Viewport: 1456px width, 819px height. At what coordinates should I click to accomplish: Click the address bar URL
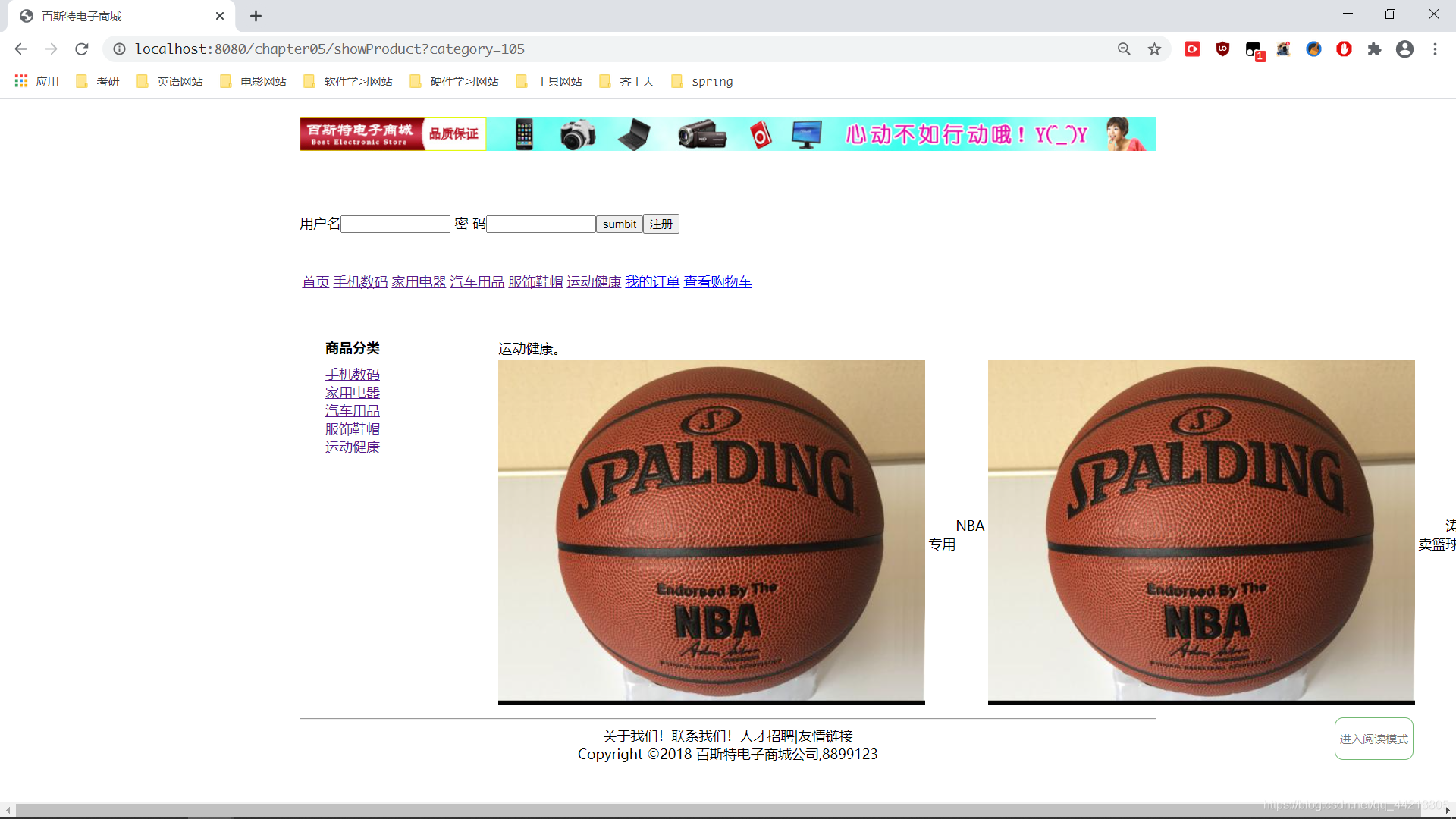point(330,49)
